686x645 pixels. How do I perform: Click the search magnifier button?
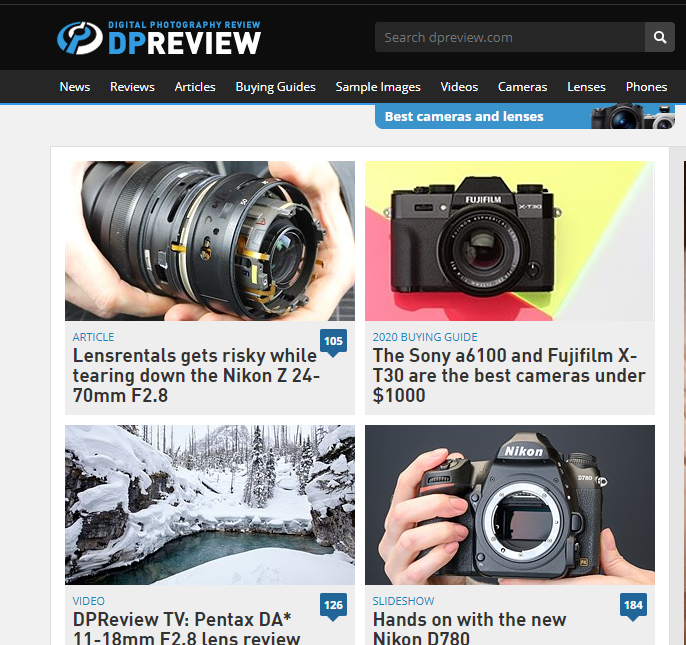click(x=659, y=37)
